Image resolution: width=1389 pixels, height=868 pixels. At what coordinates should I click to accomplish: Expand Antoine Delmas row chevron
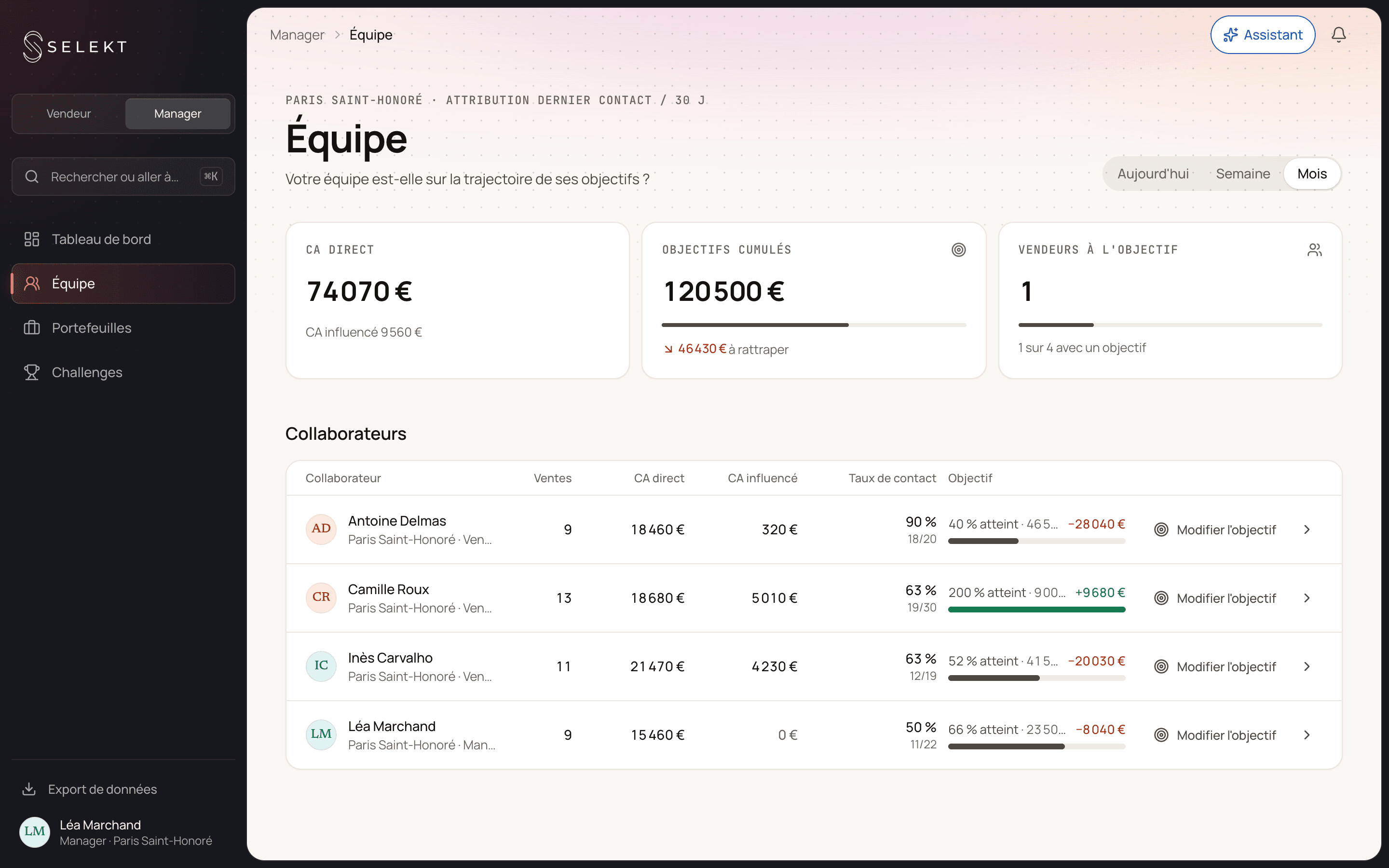pyautogui.click(x=1307, y=529)
